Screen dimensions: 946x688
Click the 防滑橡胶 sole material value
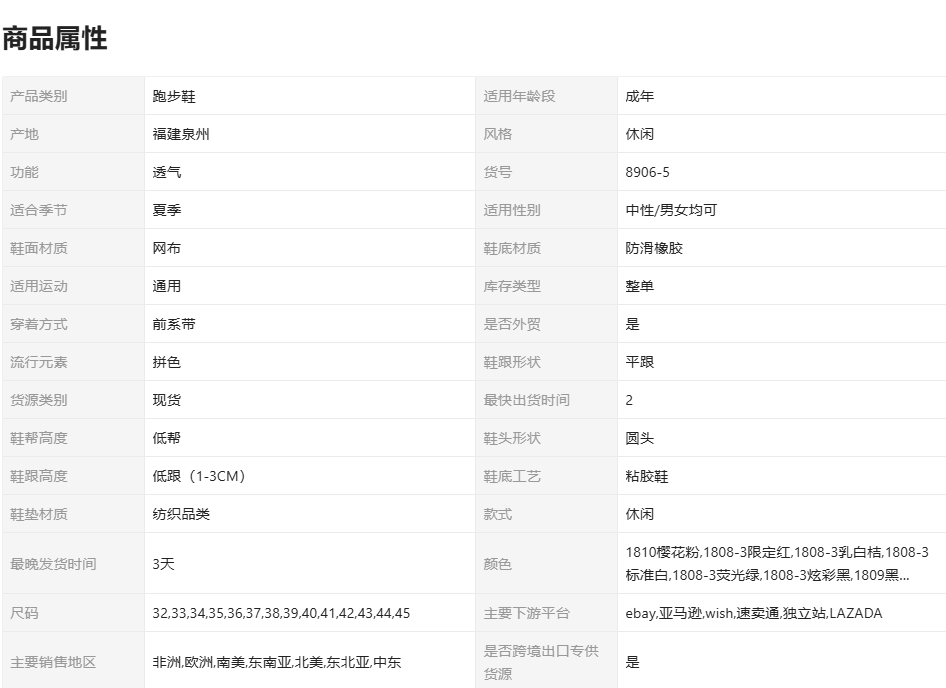click(x=654, y=248)
